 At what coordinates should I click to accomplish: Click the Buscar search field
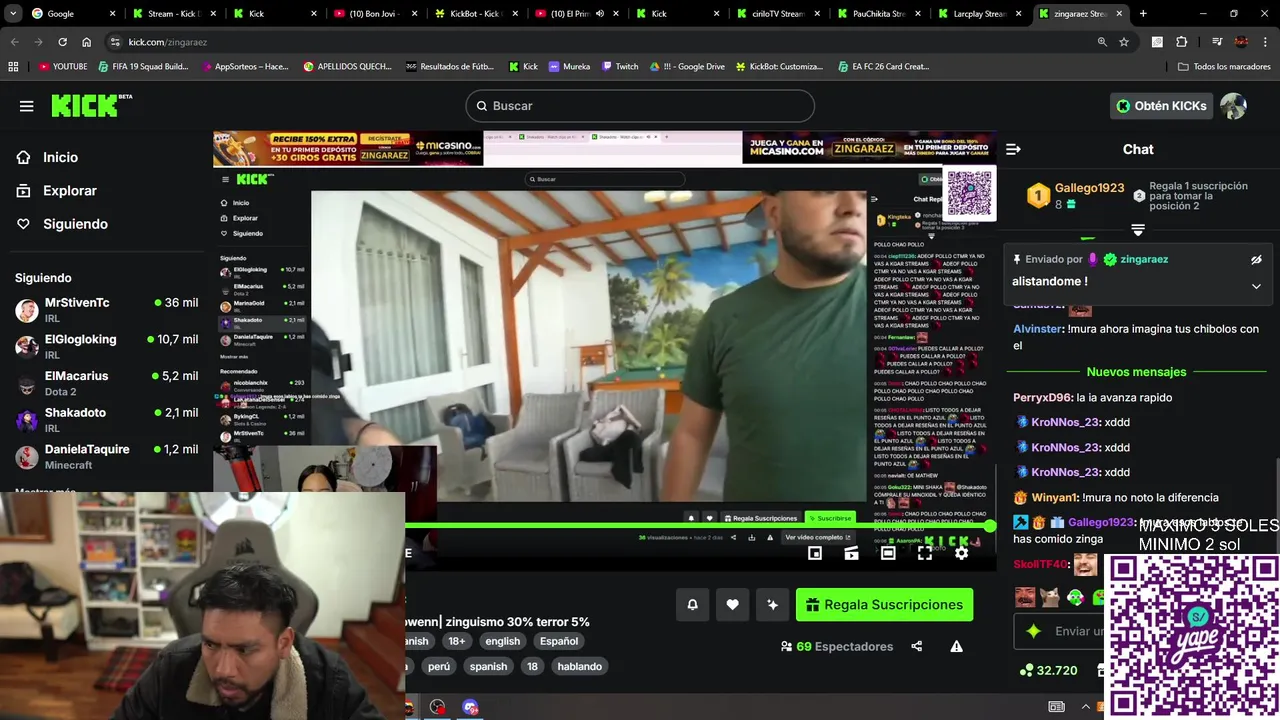[640, 106]
